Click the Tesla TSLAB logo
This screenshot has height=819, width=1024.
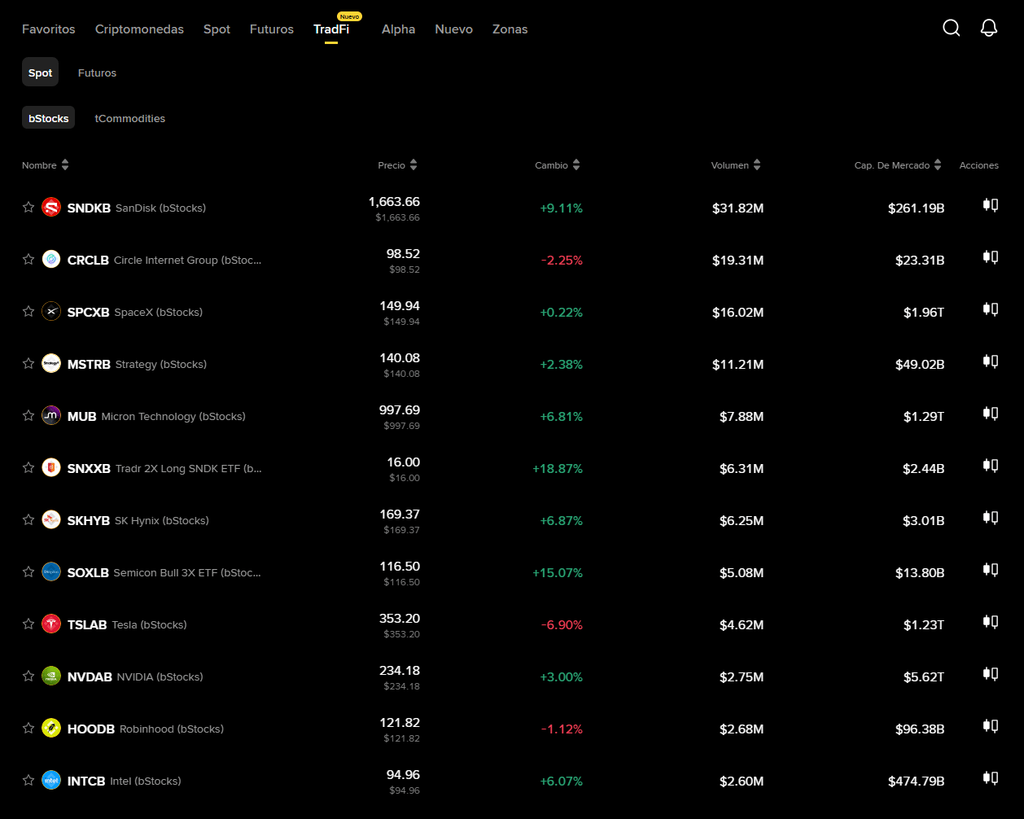[x=51, y=624]
